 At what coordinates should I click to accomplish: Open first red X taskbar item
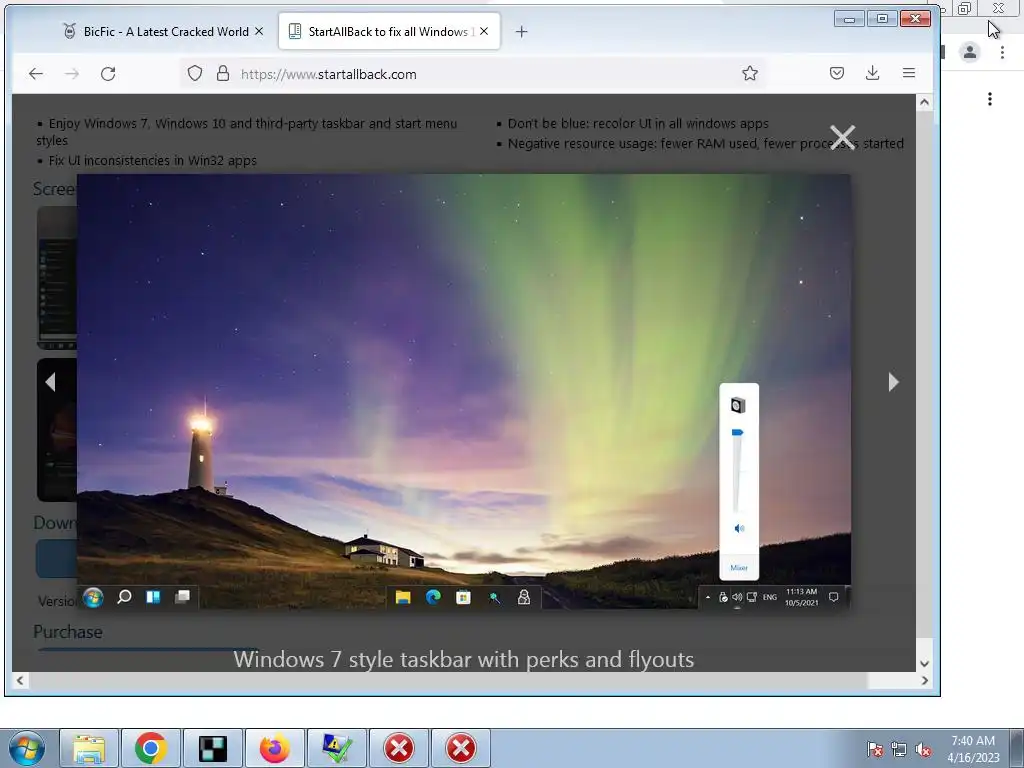click(x=399, y=748)
